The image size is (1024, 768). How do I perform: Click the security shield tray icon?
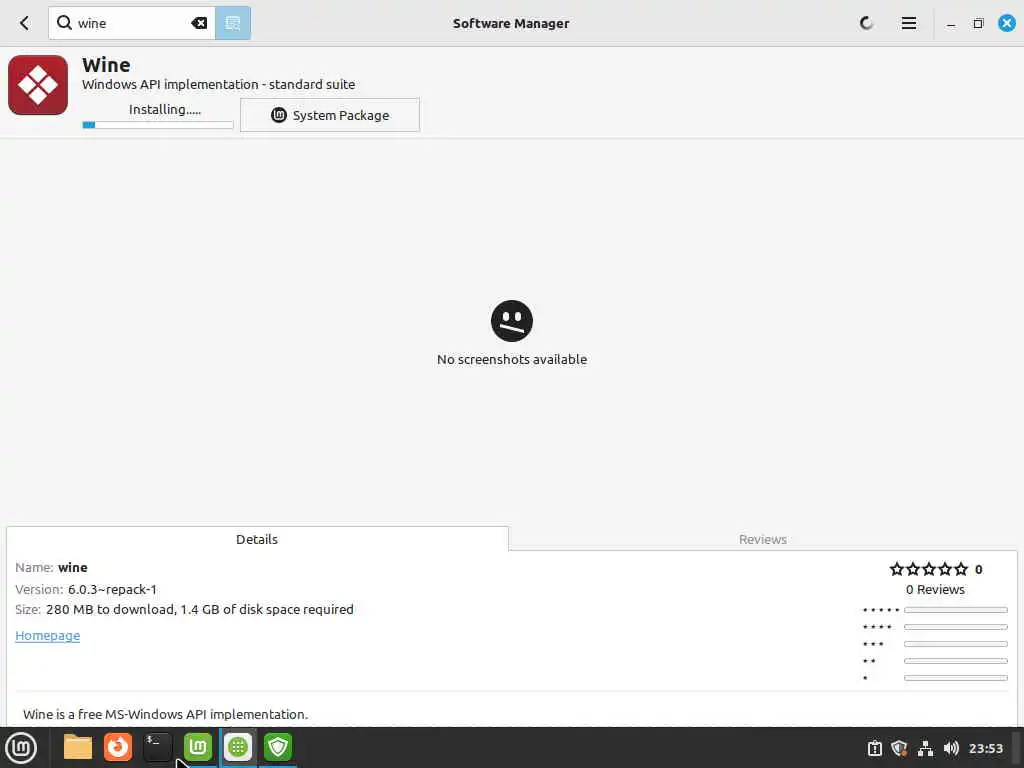pyautogui.click(x=899, y=748)
